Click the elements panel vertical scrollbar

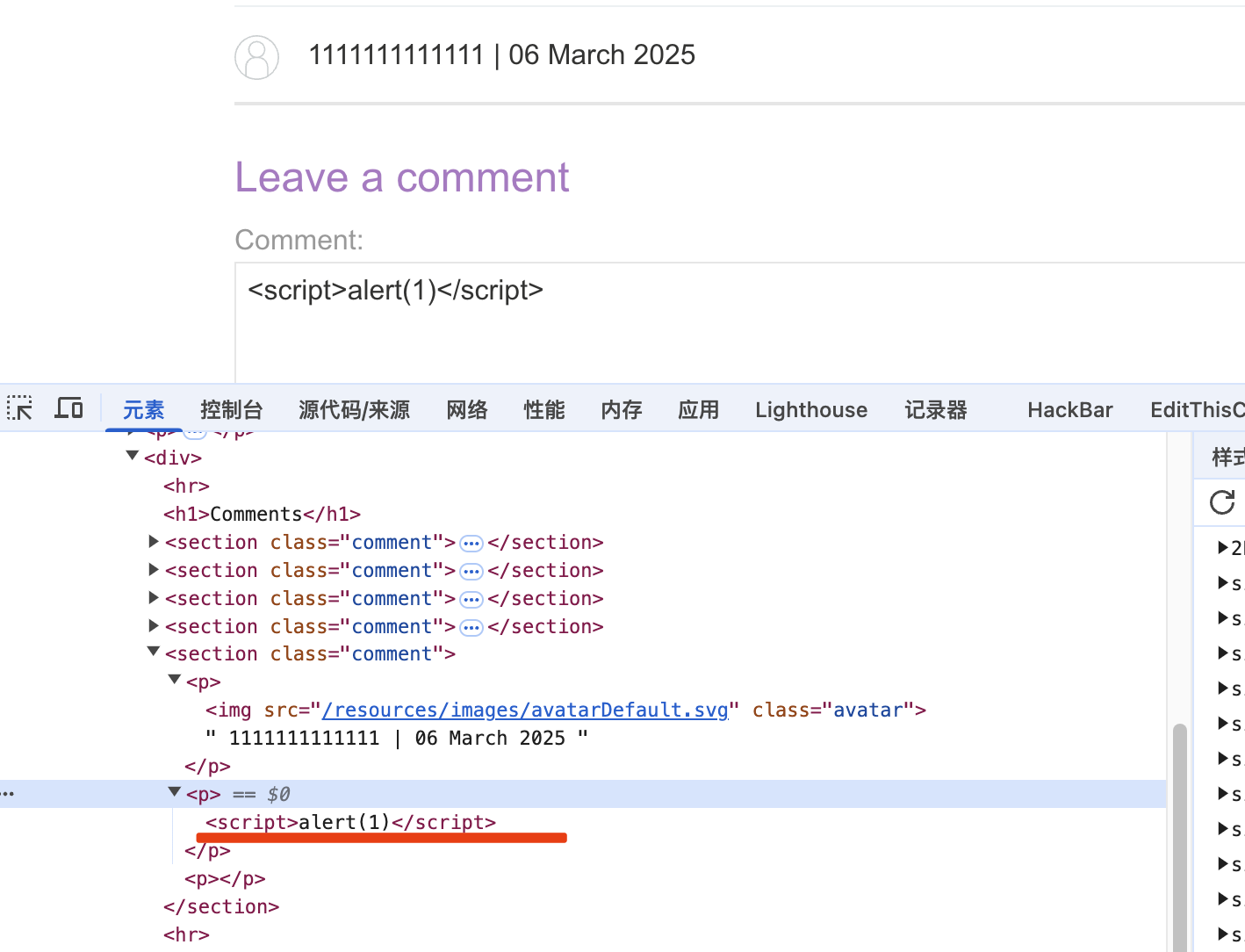[1180, 834]
